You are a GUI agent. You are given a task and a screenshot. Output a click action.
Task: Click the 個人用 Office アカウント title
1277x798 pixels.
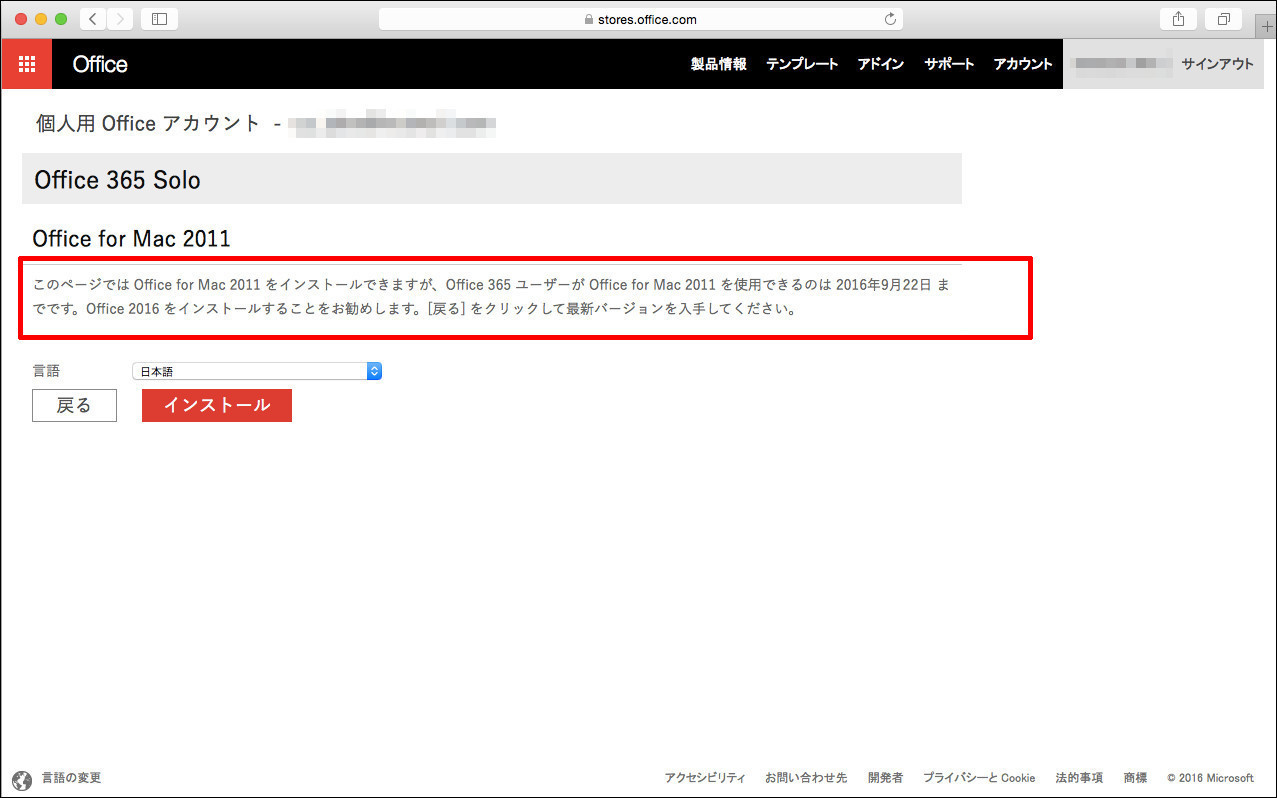pos(148,124)
